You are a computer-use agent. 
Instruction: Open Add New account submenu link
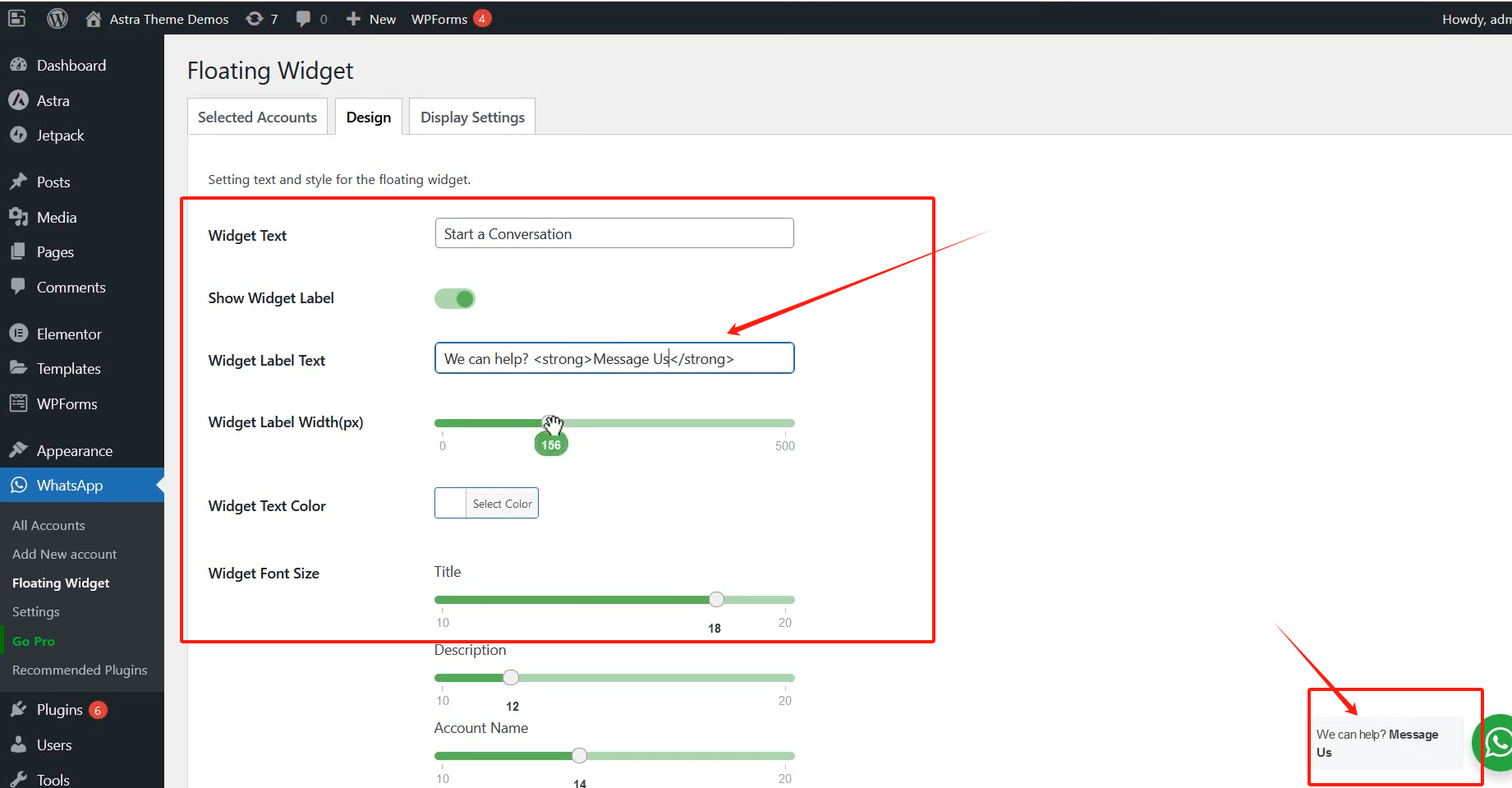(x=64, y=555)
